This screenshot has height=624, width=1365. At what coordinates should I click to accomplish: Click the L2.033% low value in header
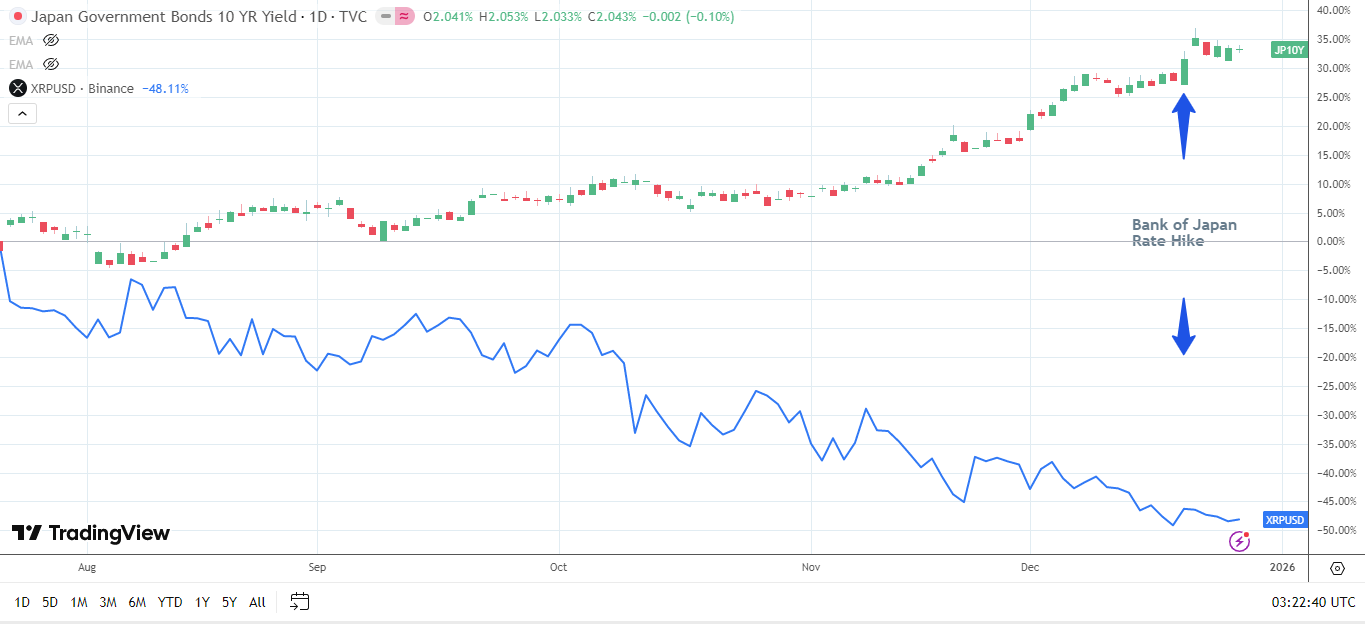click(556, 17)
